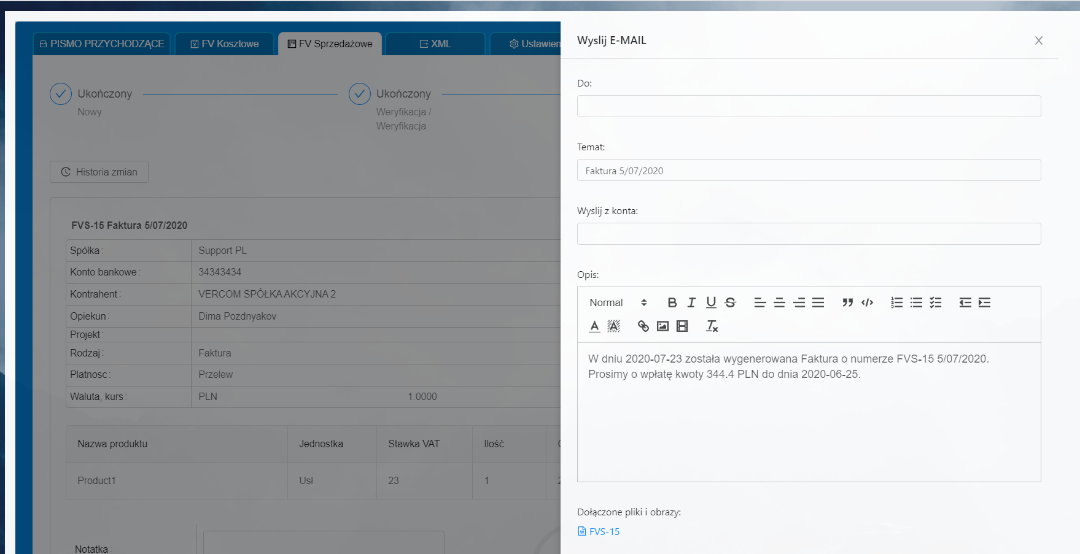Screen dimensions: 1080x554
Task: Click the Nazwa produktu column header
Action: pos(112,444)
